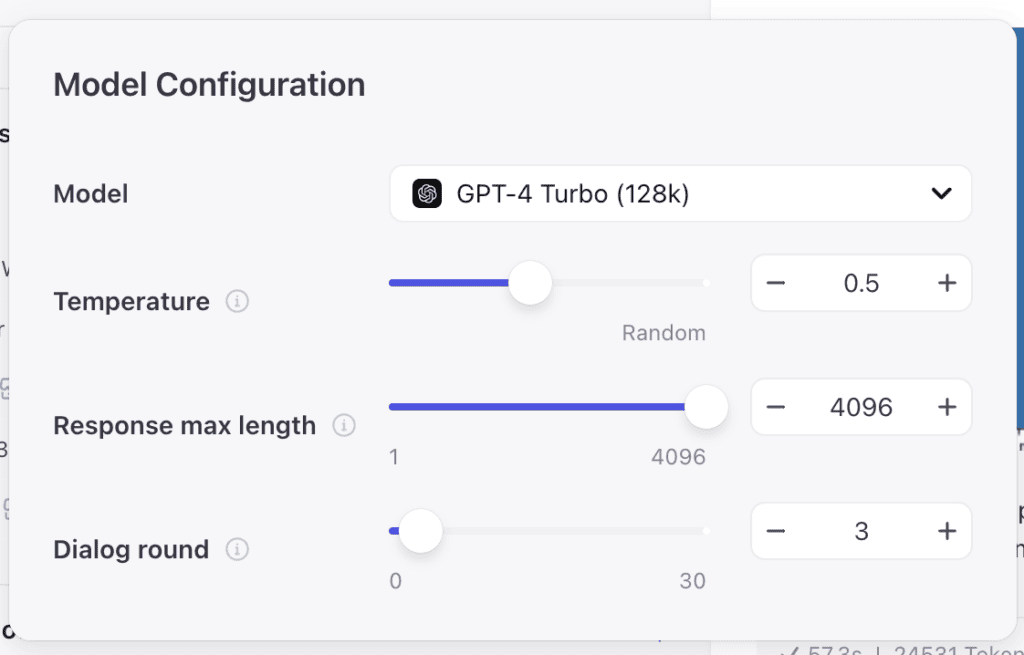Viewport: 1024px width, 655px height.
Task: Click the right end of the Dialog round track
Action: click(x=704, y=531)
